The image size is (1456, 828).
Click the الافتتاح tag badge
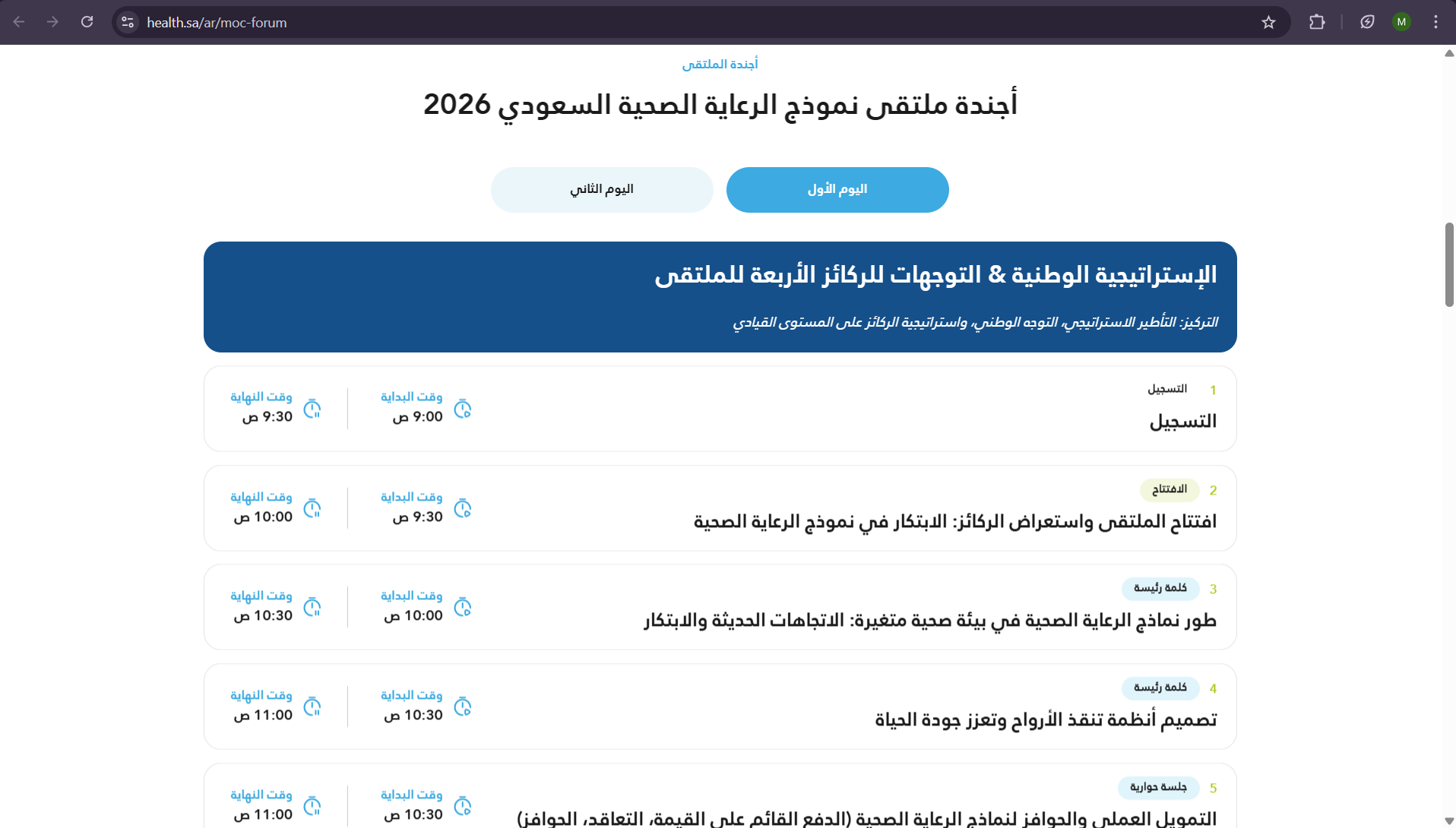point(1169,490)
